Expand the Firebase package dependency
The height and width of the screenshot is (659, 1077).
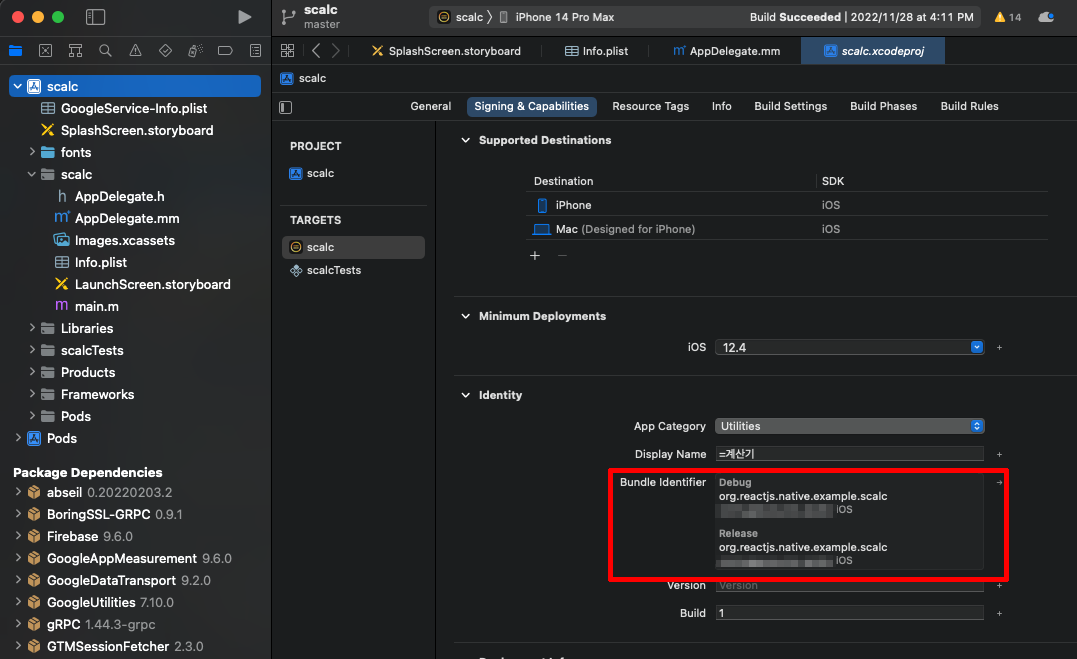coord(18,536)
